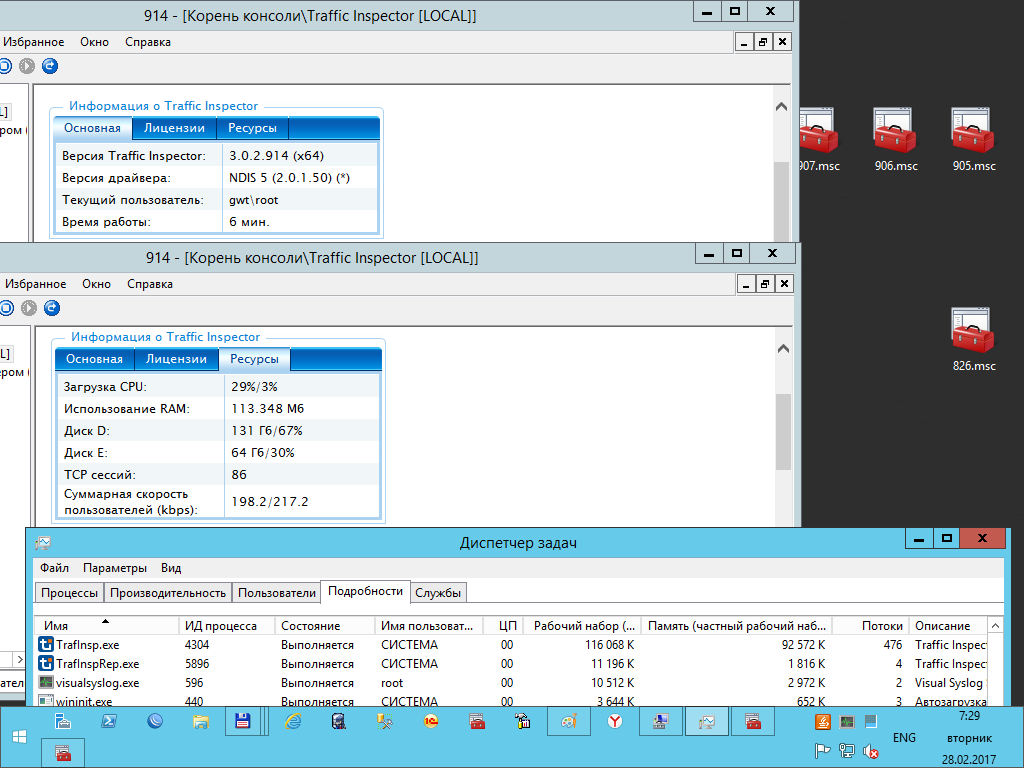Sort by Потоки column header

pyautogui.click(x=871, y=626)
